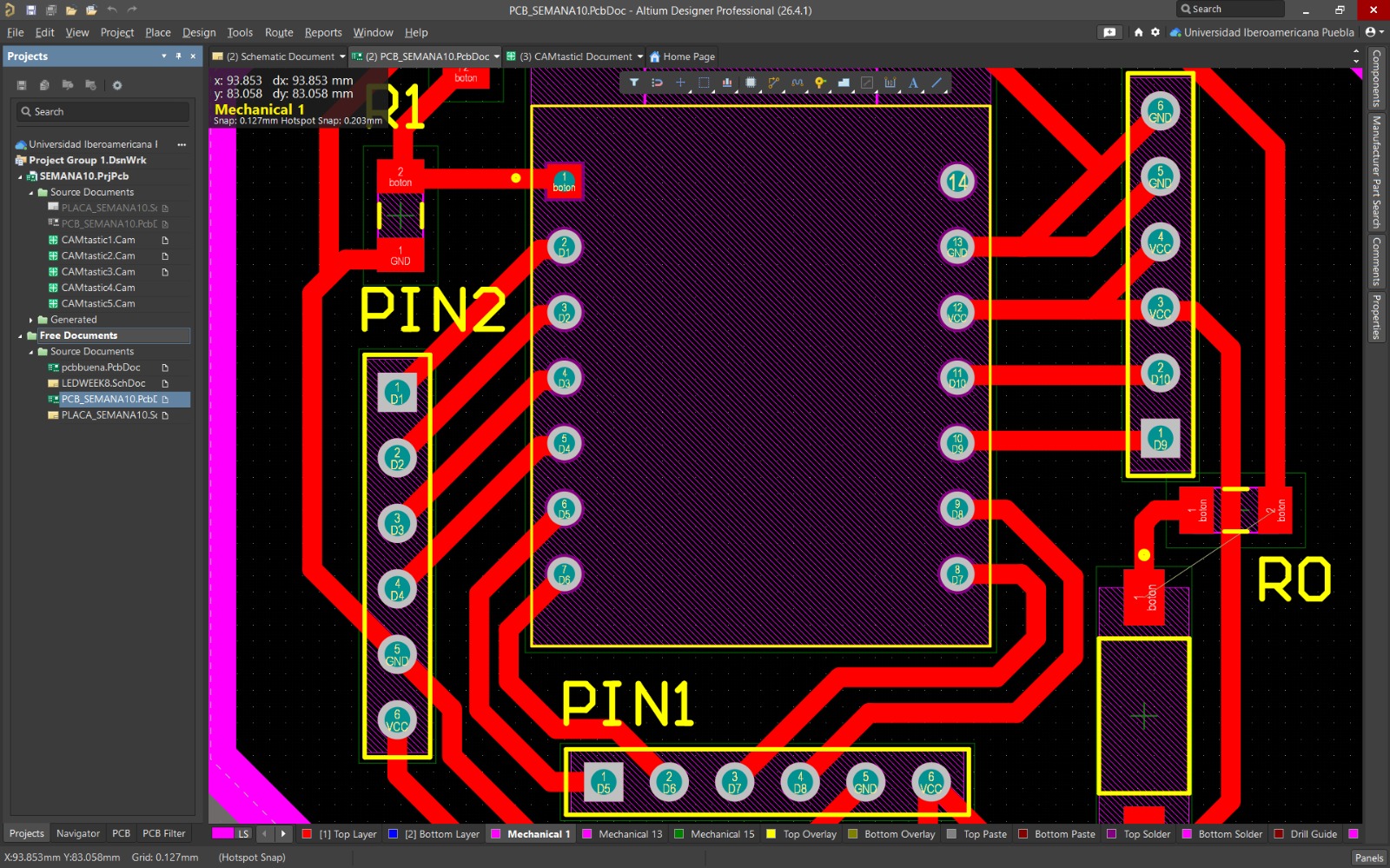Image resolution: width=1390 pixels, height=868 pixels.
Task: Click the Universidad Iberoamericana Puebla workspace button
Action: click(x=1261, y=32)
